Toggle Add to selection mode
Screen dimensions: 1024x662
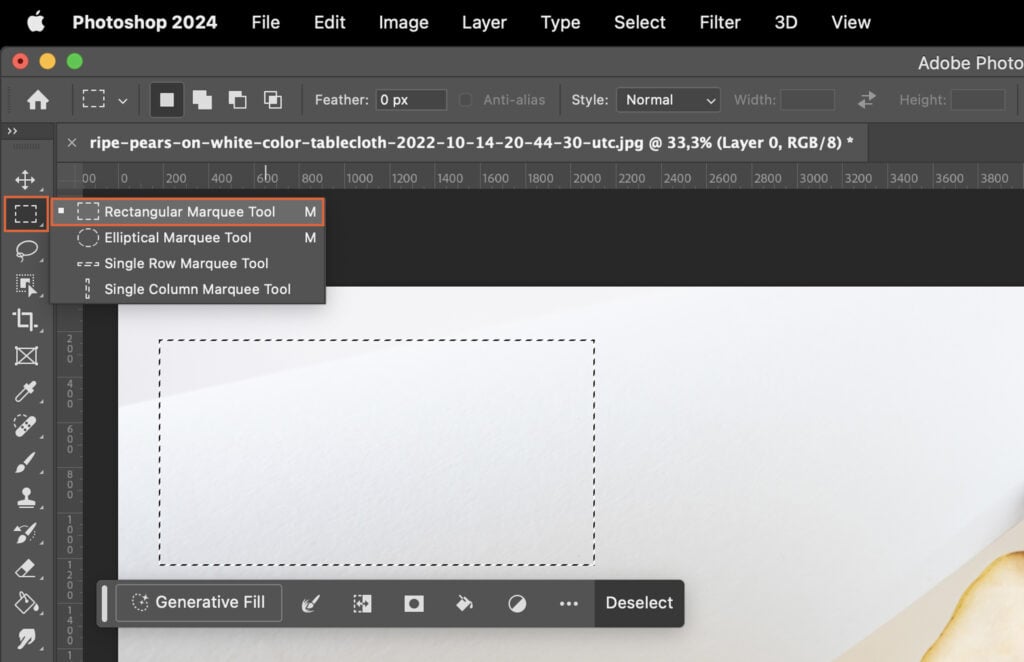pyautogui.click(x=202, y=100)
